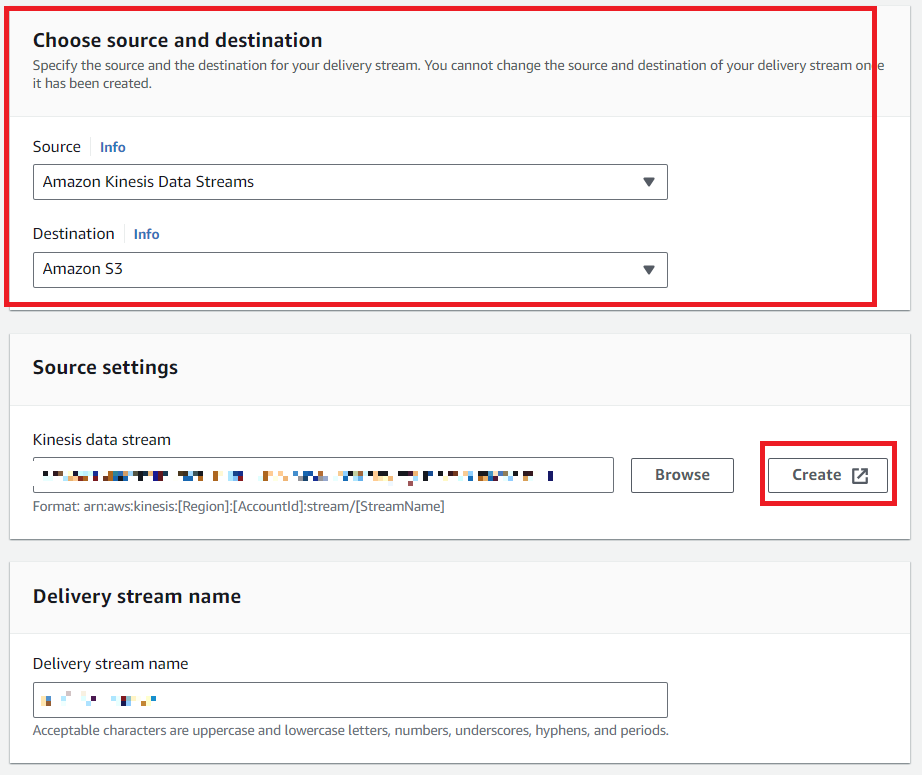Click the 'Acceptable characters' hint text
Viewport: 922px width, 775px height.
350,730
